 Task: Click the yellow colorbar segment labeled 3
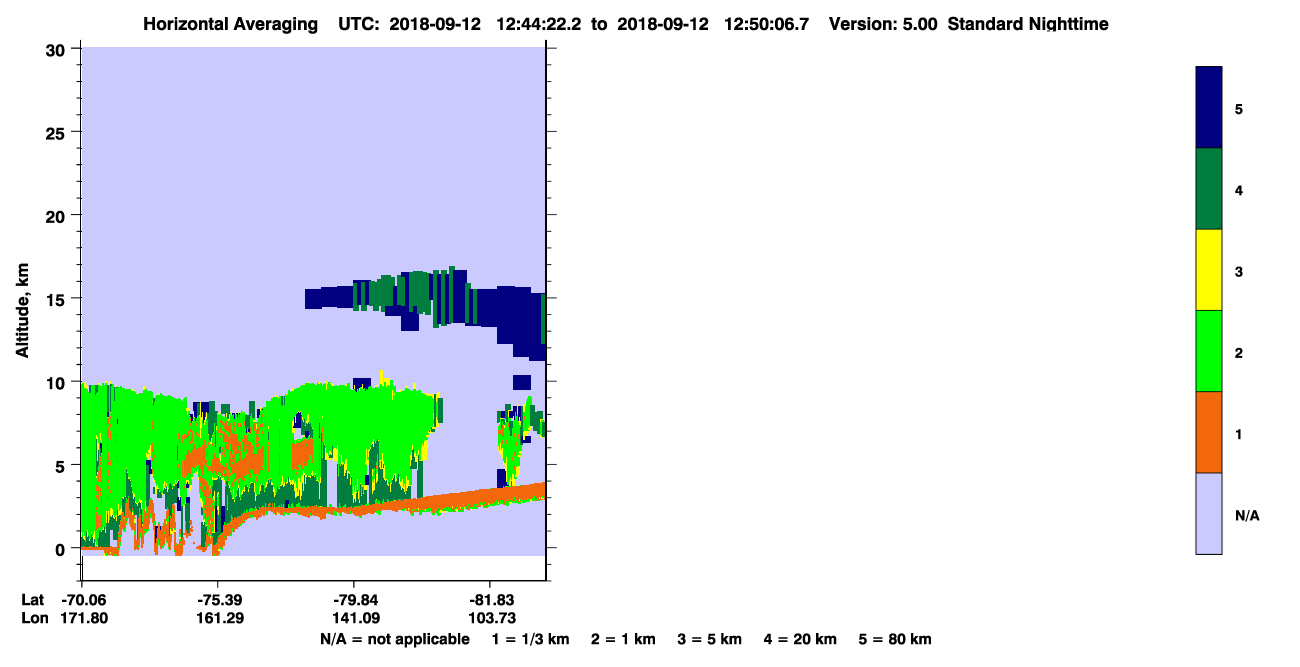pyautogui.click(x=1209, y=270)
